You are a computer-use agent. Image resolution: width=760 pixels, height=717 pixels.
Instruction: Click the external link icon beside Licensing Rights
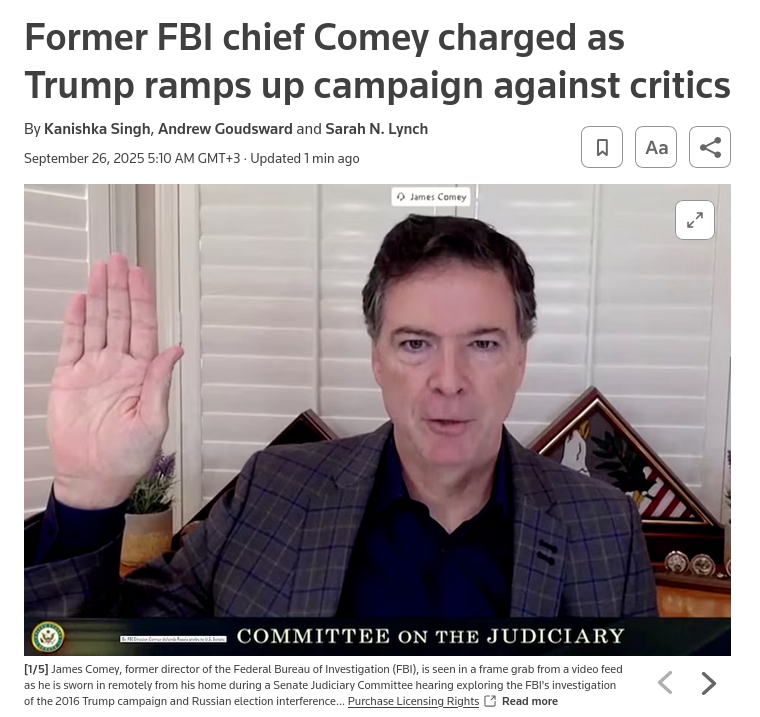(490, 701)
